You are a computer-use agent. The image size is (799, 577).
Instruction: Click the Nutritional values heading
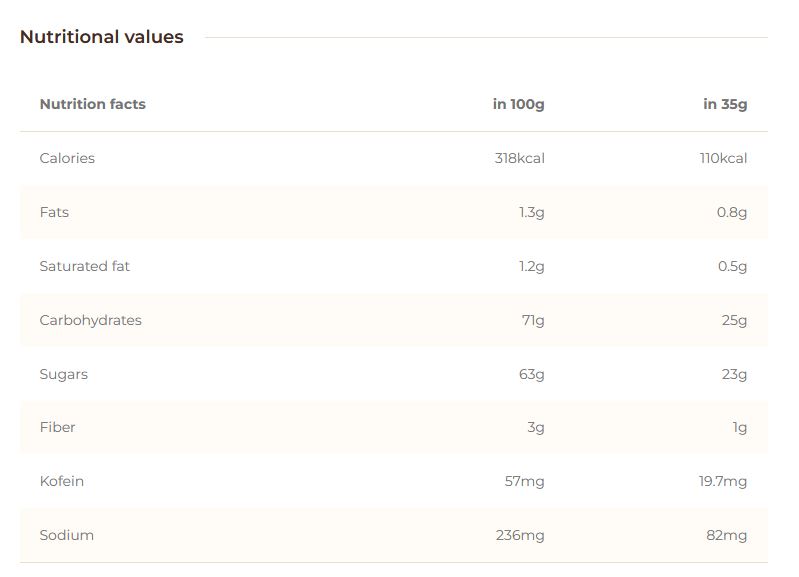[x=102, y=37]
